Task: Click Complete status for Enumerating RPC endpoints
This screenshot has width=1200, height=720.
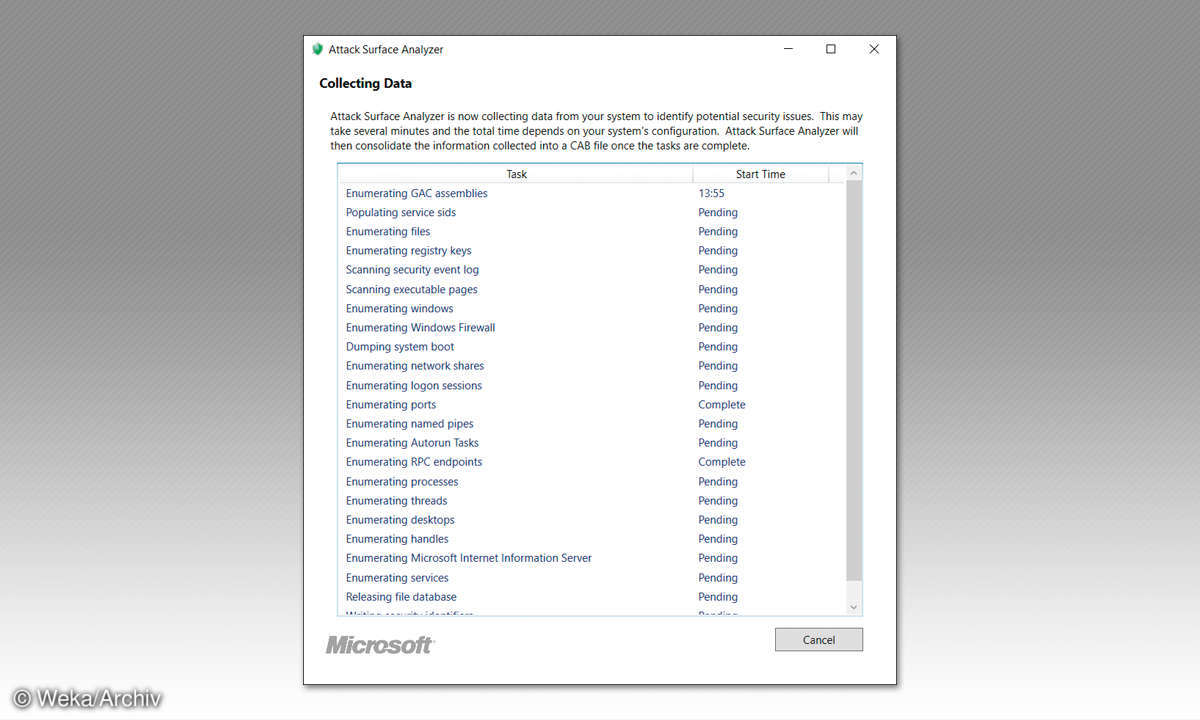Action: [722, 462]
